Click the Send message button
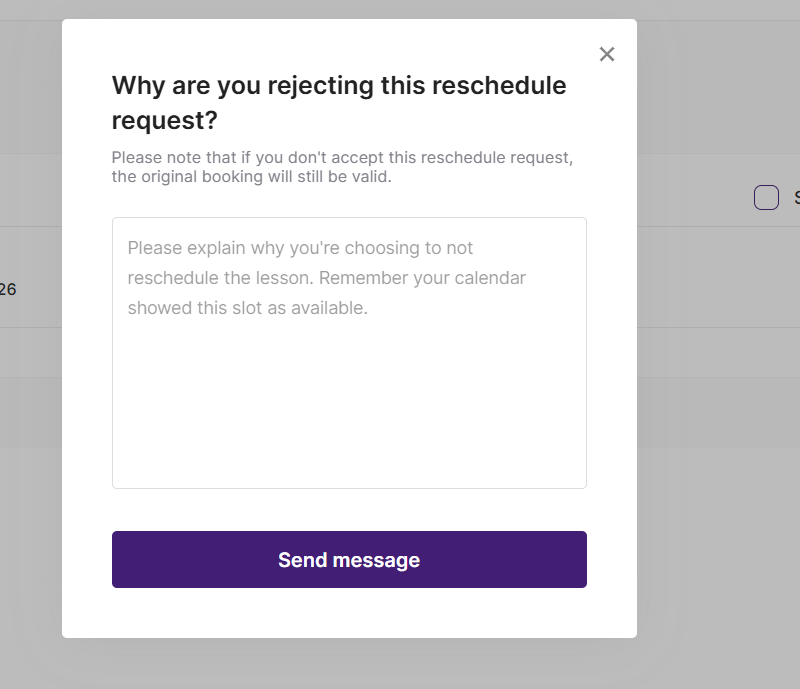The width and height of the screenshot is (800, 689). coord(349,560)
